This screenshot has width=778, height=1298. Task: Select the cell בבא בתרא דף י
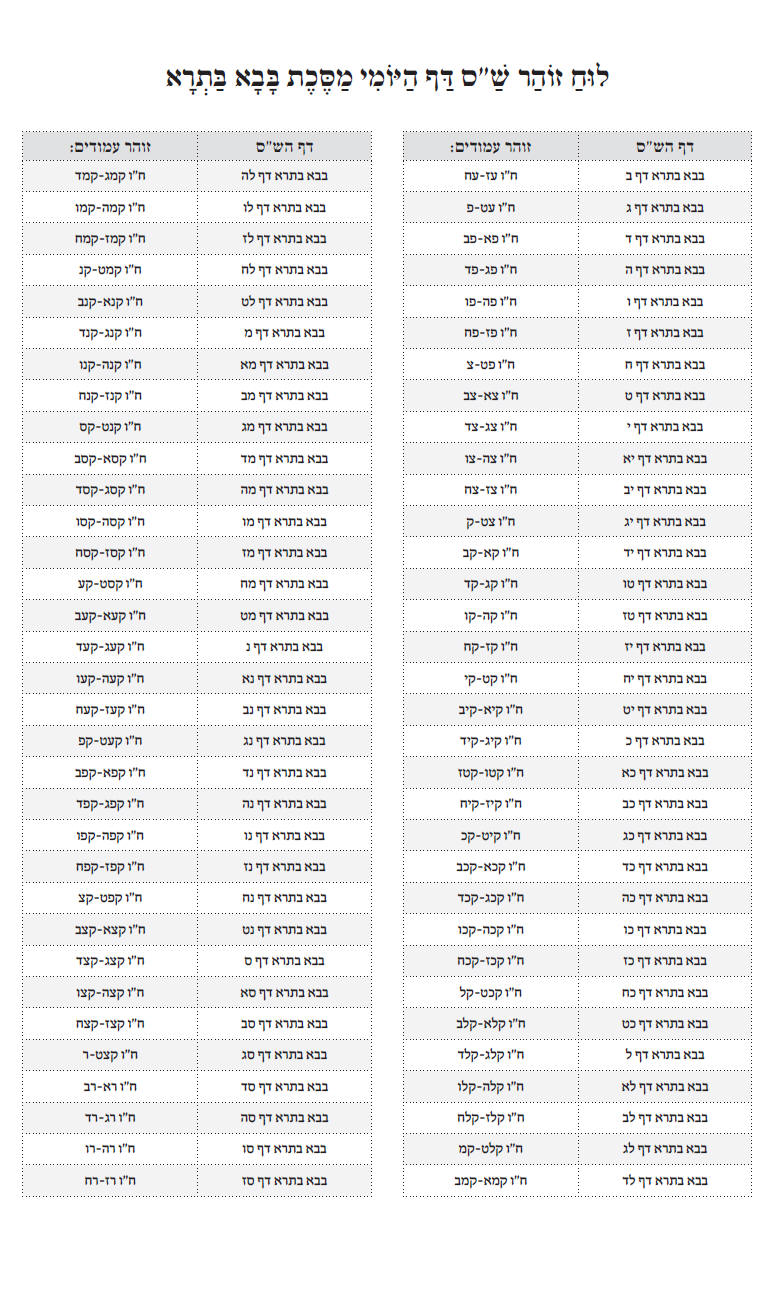(664, 427)
